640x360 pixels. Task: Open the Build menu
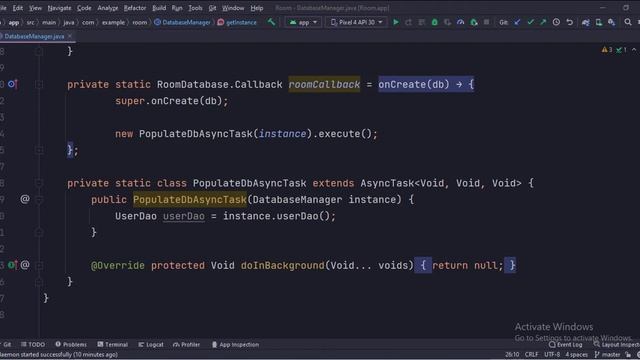159,8
